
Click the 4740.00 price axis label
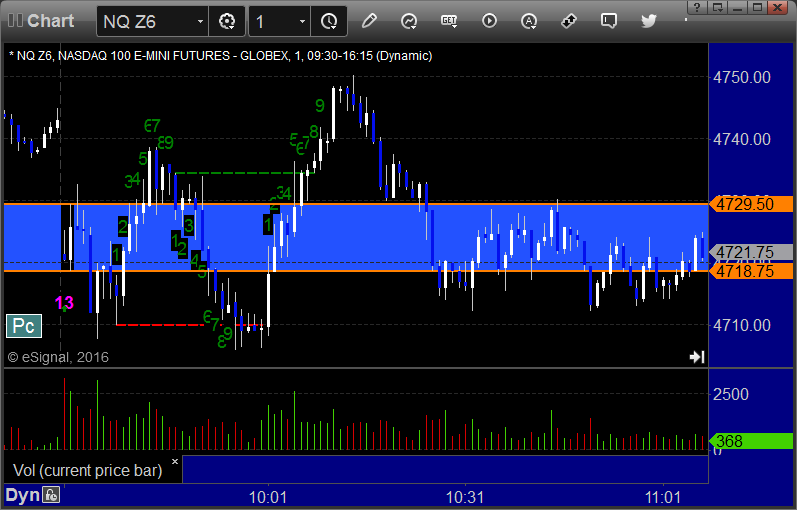point(742,139)
